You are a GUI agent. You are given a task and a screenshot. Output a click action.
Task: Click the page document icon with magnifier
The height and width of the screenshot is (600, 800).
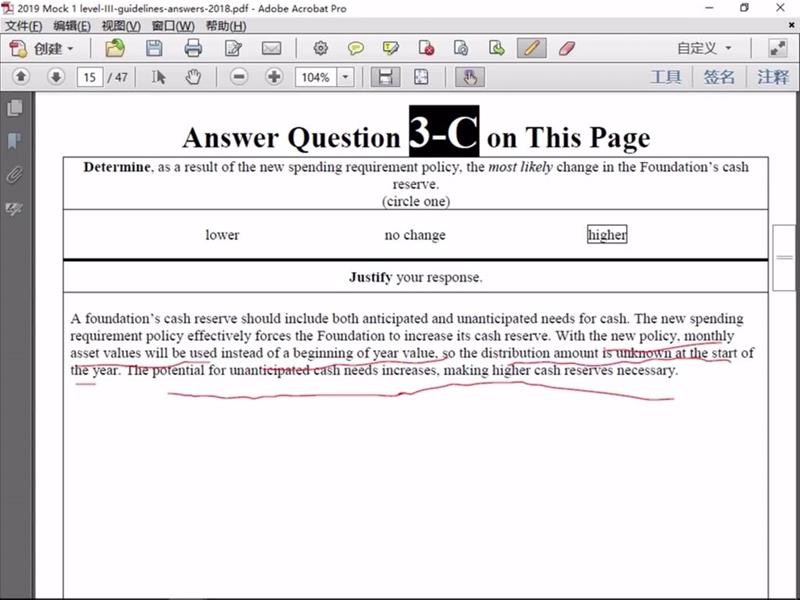[x=461, y=48]
